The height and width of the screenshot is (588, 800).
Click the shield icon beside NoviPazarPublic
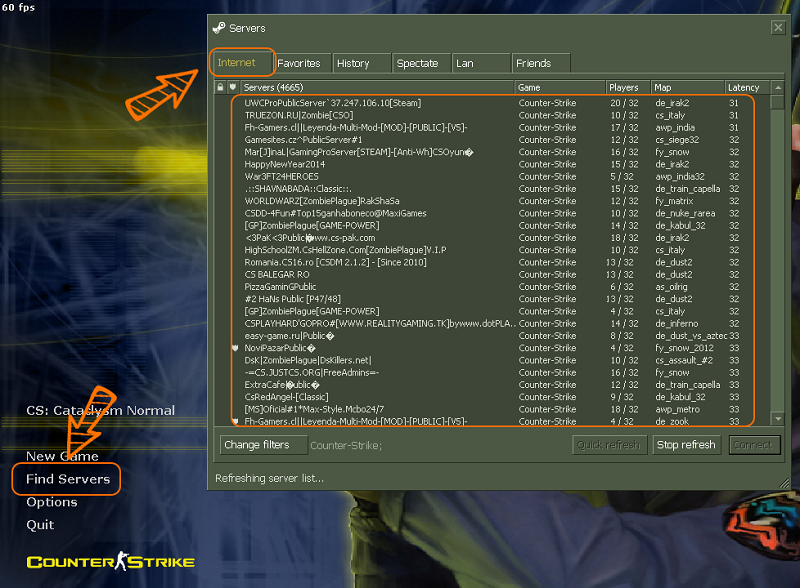click(236, 347)
